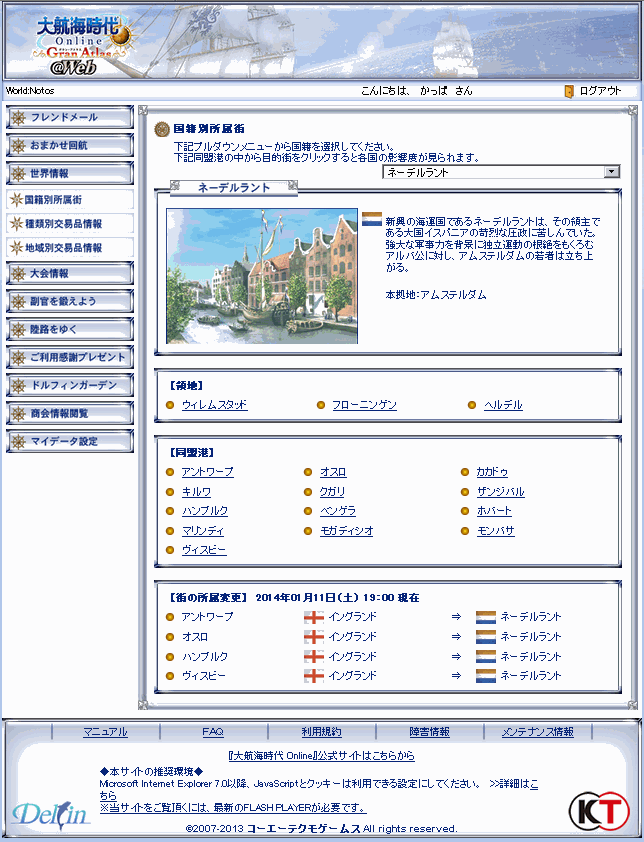Open the 商会情報閲覧 menu button
Image resolution: width=644 pixels, height=842 pixels.
tap(70, 413)
